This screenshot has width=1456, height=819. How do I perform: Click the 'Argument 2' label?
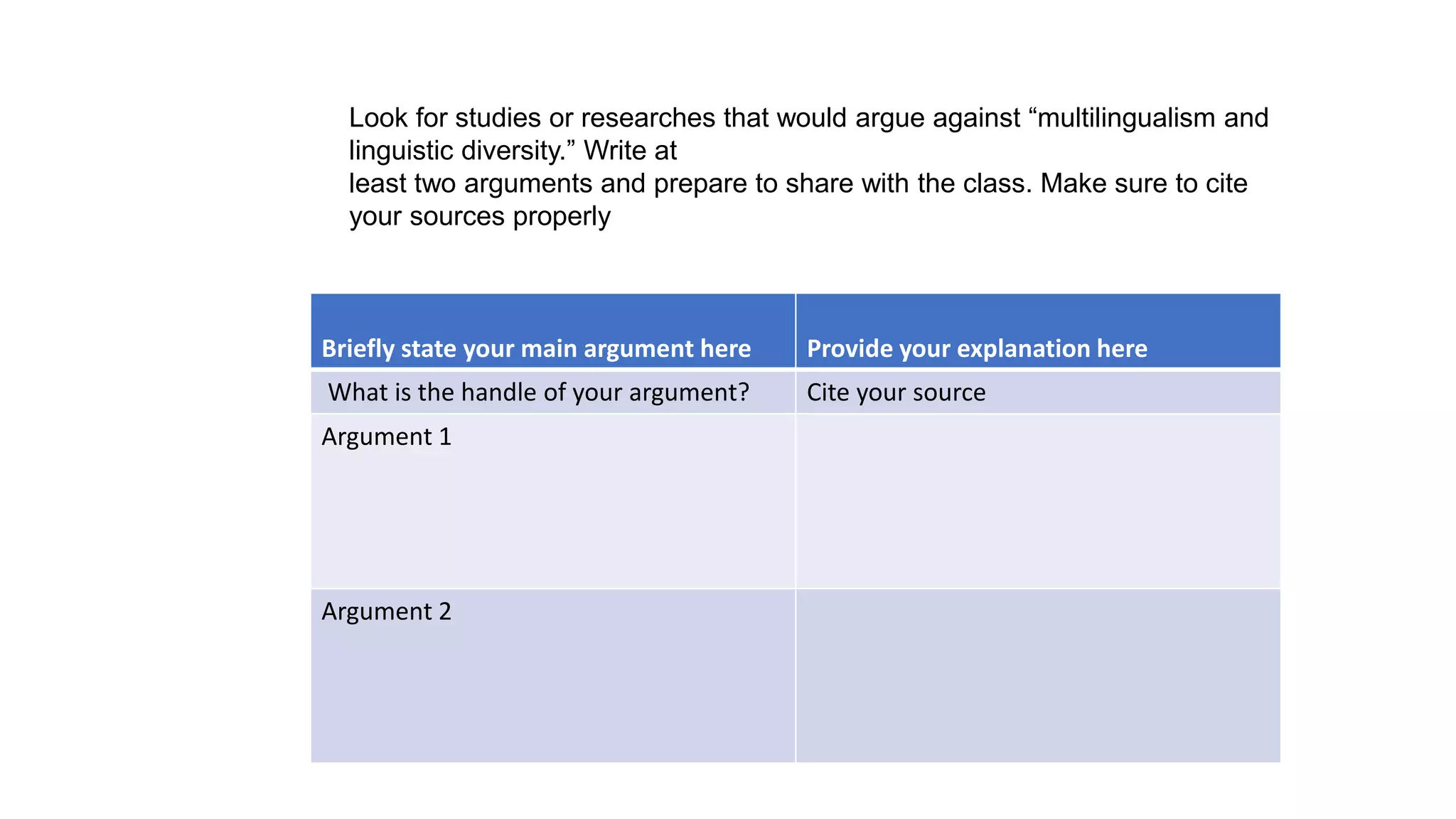coord(386,611)
